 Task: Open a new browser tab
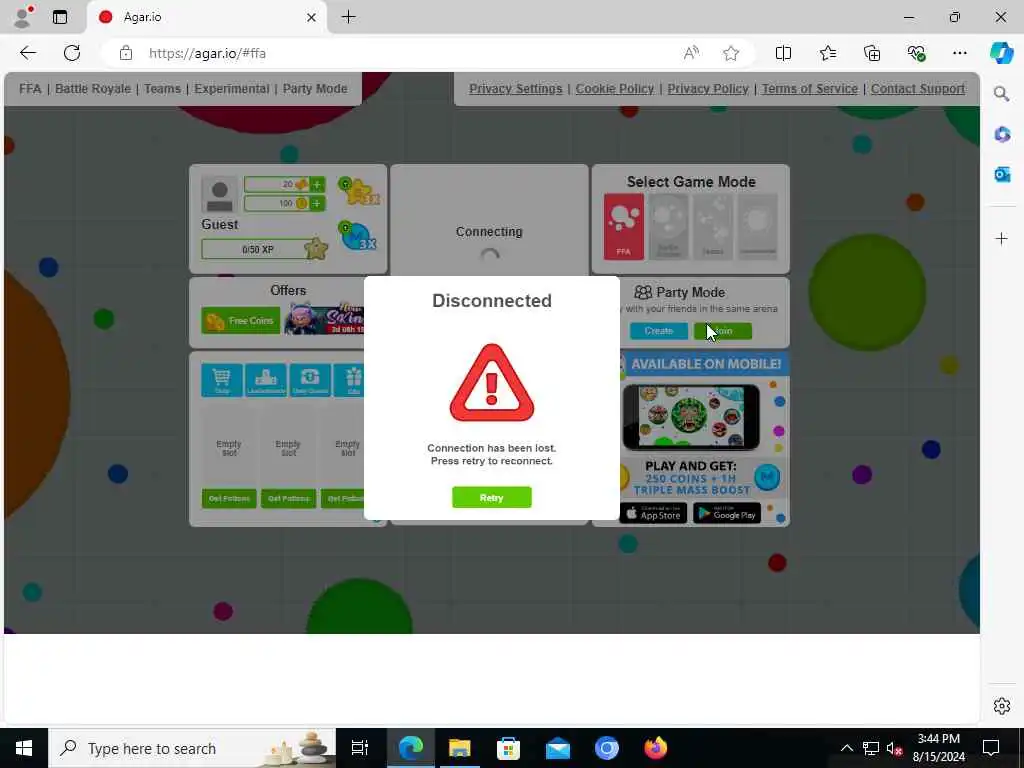click(x=349, y=17)
